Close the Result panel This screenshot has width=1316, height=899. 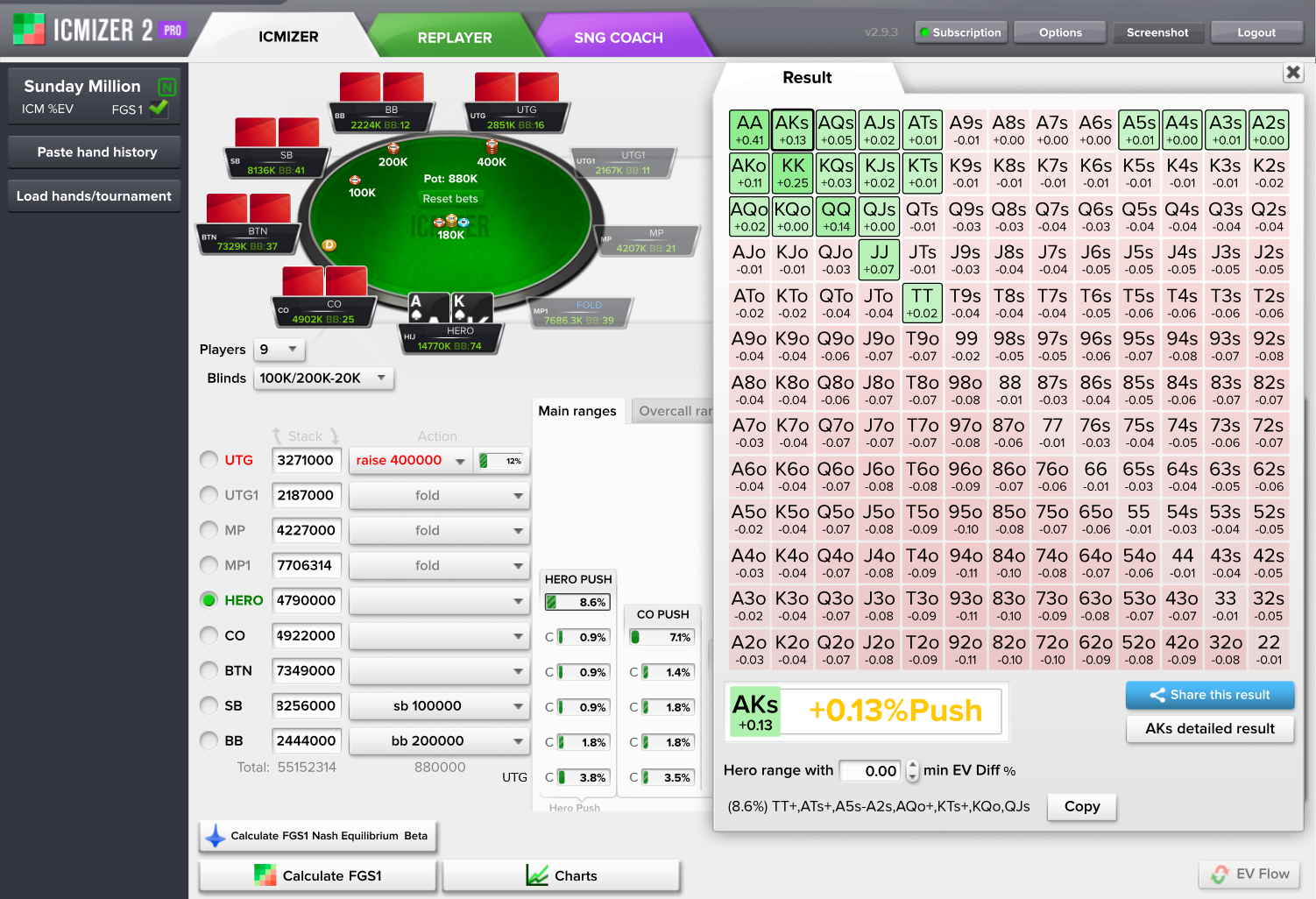pos(1293,73)
